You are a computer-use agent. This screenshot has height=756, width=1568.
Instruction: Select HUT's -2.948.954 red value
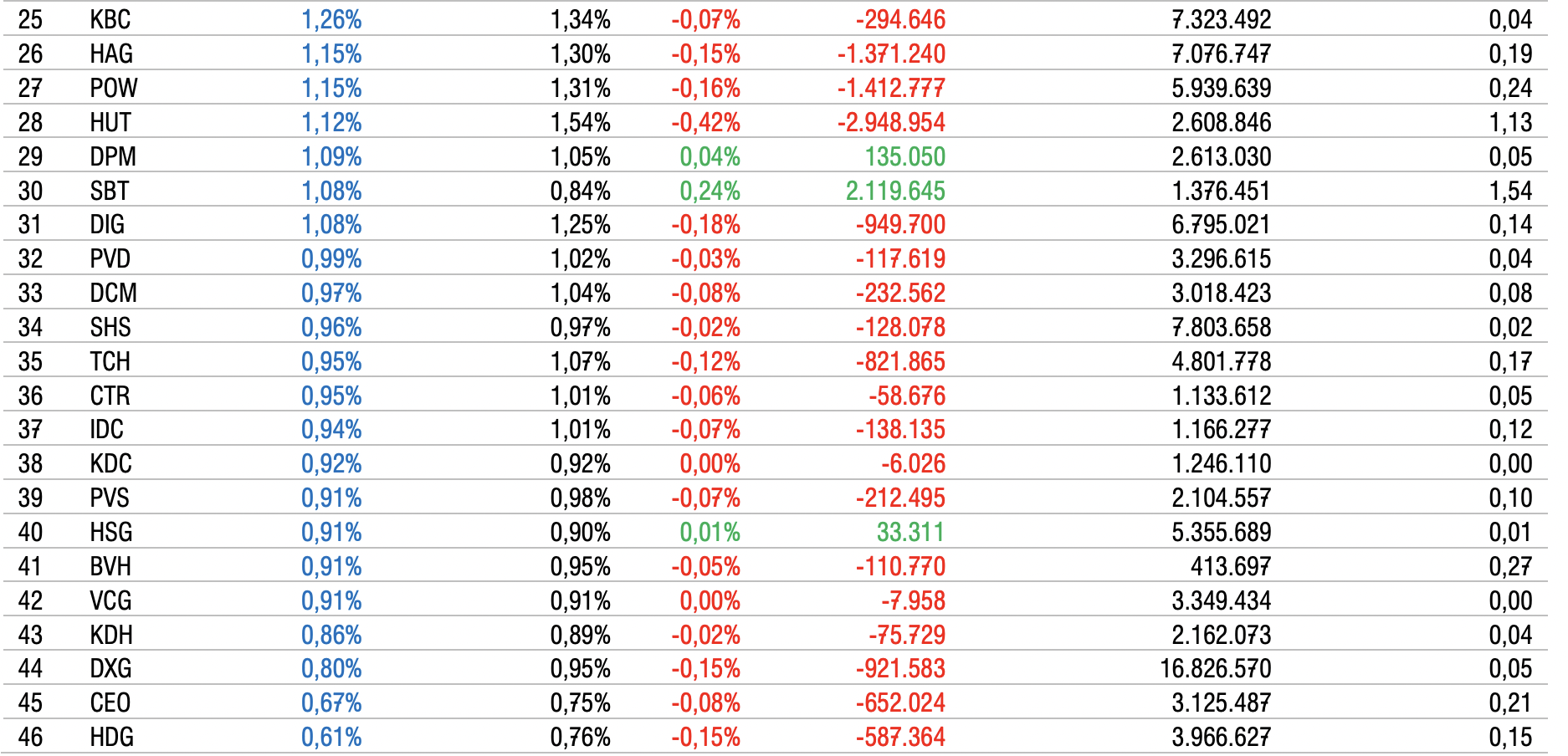pyautogui.click(x=891, y=122)
